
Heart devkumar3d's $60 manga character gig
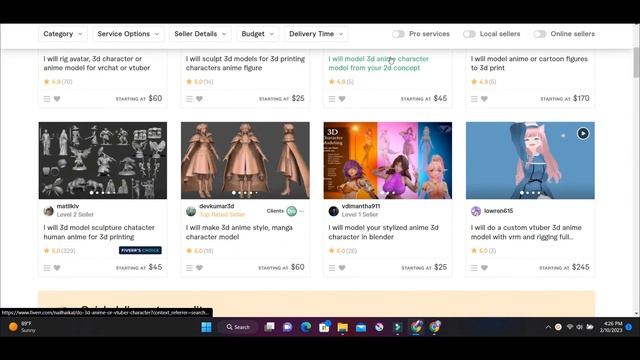[x=199, y=268]
